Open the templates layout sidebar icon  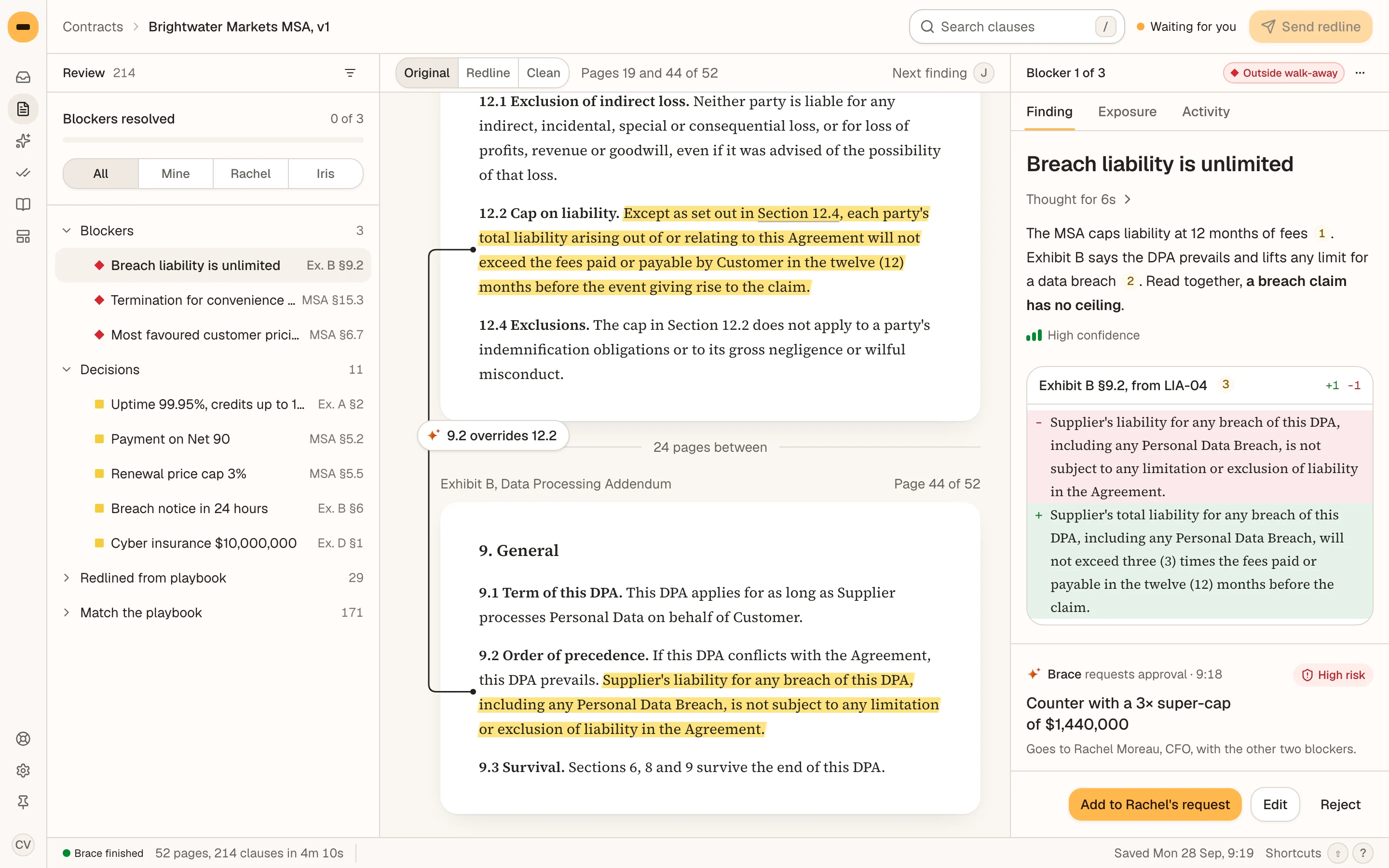(23, 236)
